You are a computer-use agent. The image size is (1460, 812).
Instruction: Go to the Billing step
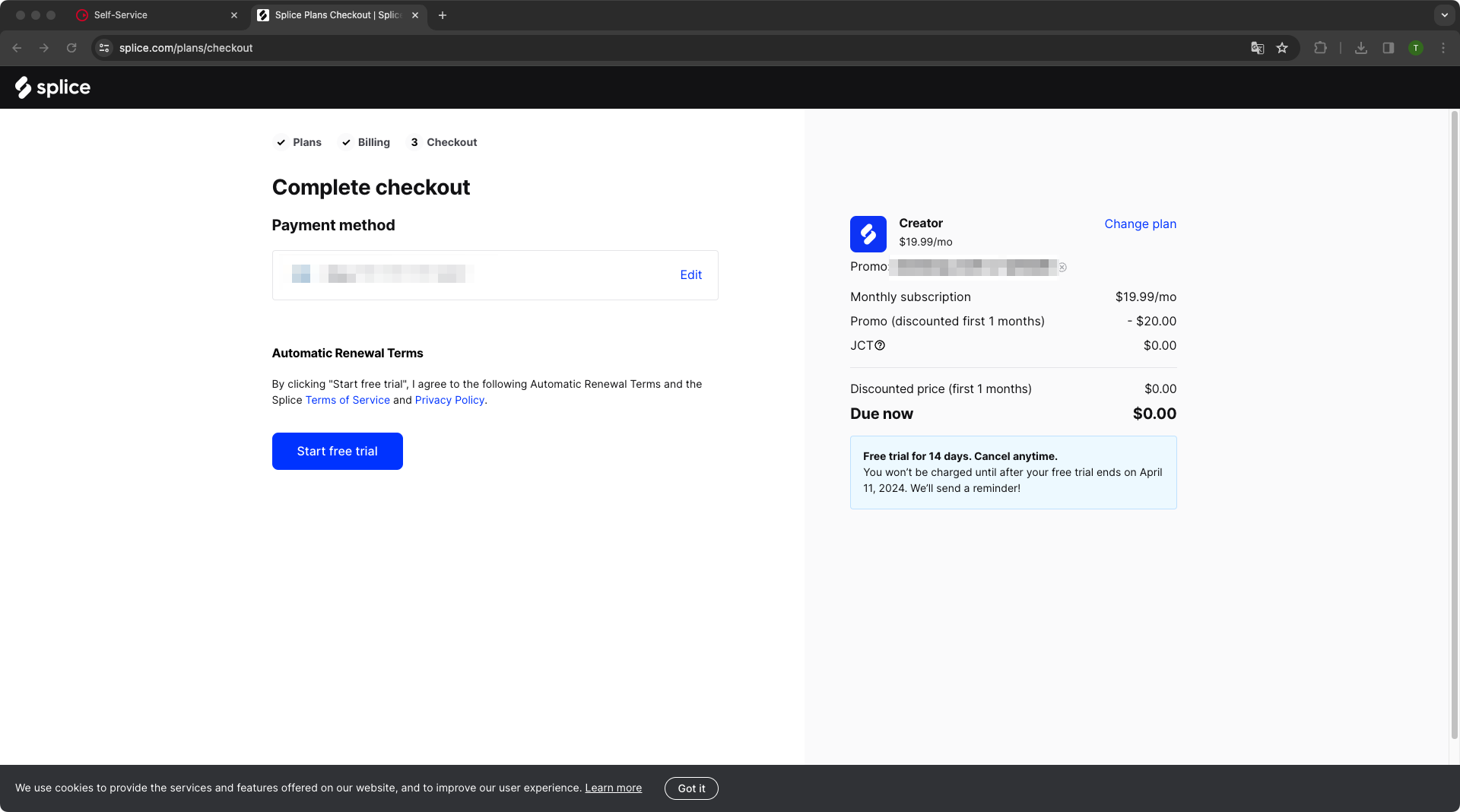coord(365,142)
